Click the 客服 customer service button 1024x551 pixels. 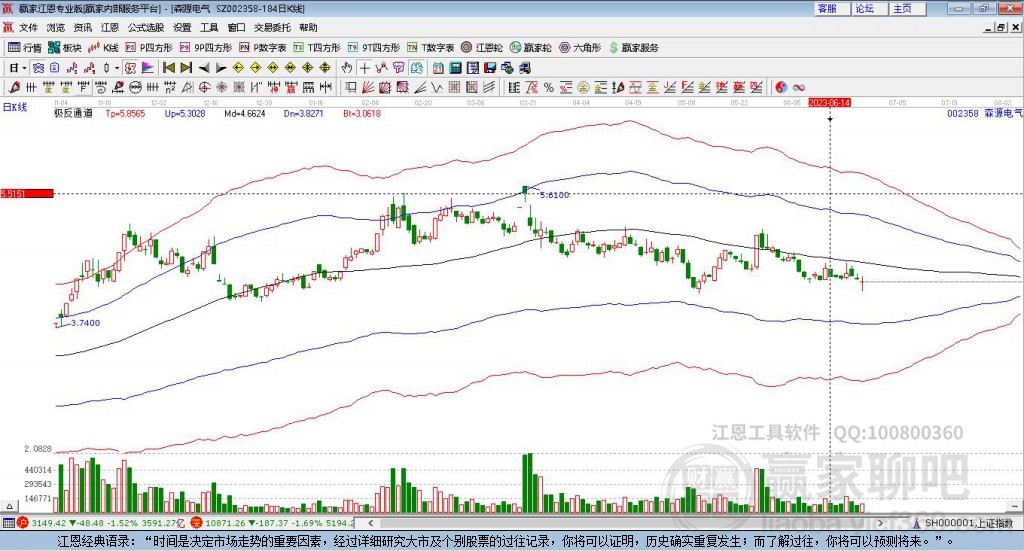tap(827, 8)
